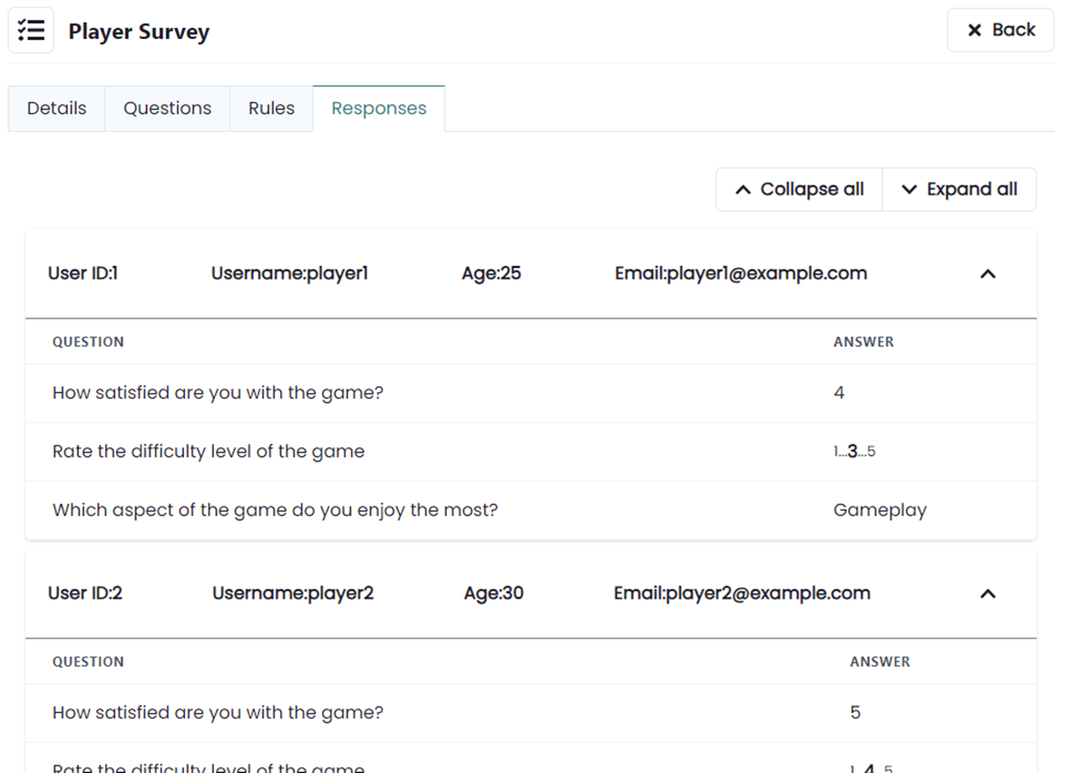1080x773 pixels.
Task: Click player1's email address
Action: coord(741,273)
